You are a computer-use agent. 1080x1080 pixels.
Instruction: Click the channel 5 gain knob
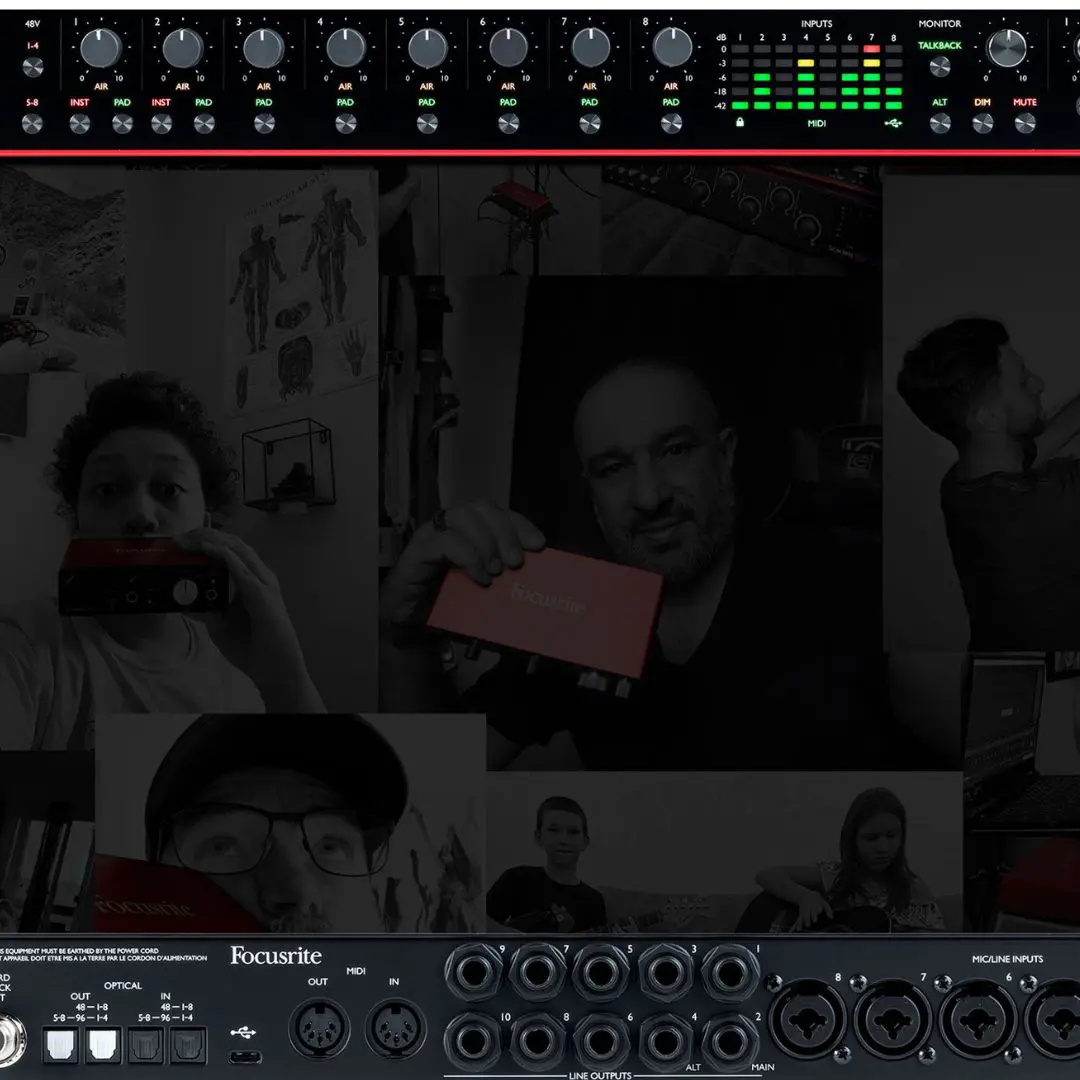tap(427, 48)
